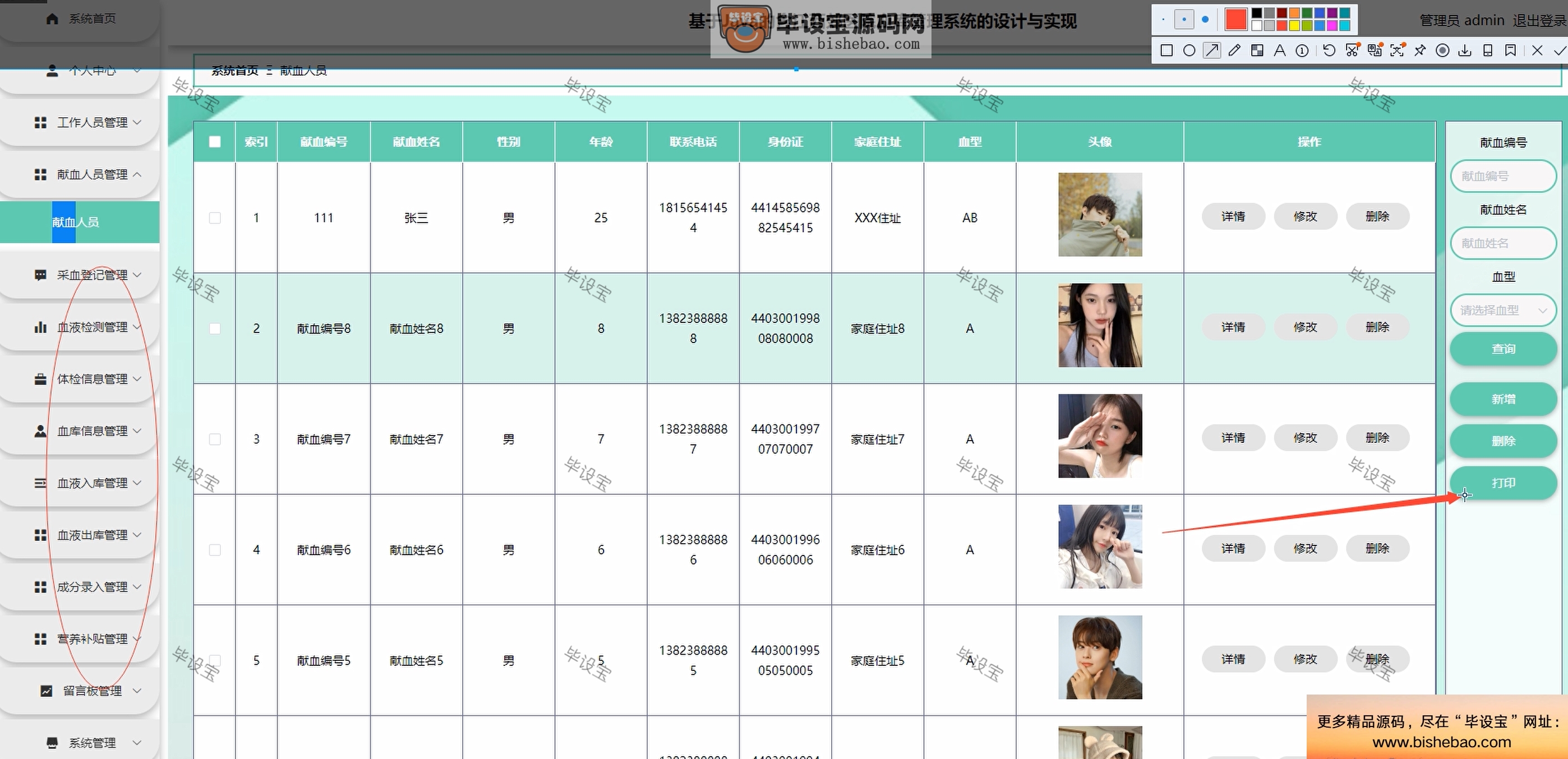The width and height of the screenshot is (1568, 759).
Task: Undo the last annotation
Action: [x=1330, y=50]
